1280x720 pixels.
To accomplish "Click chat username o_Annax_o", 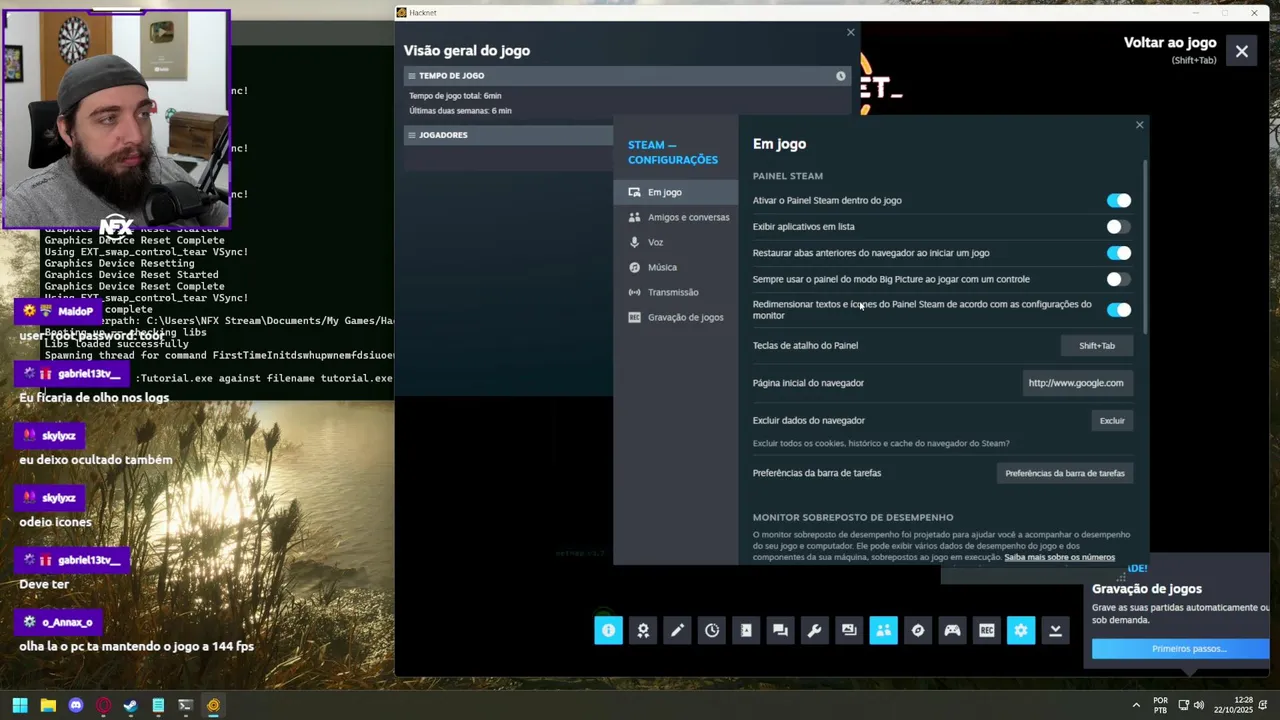I will 67,622.
